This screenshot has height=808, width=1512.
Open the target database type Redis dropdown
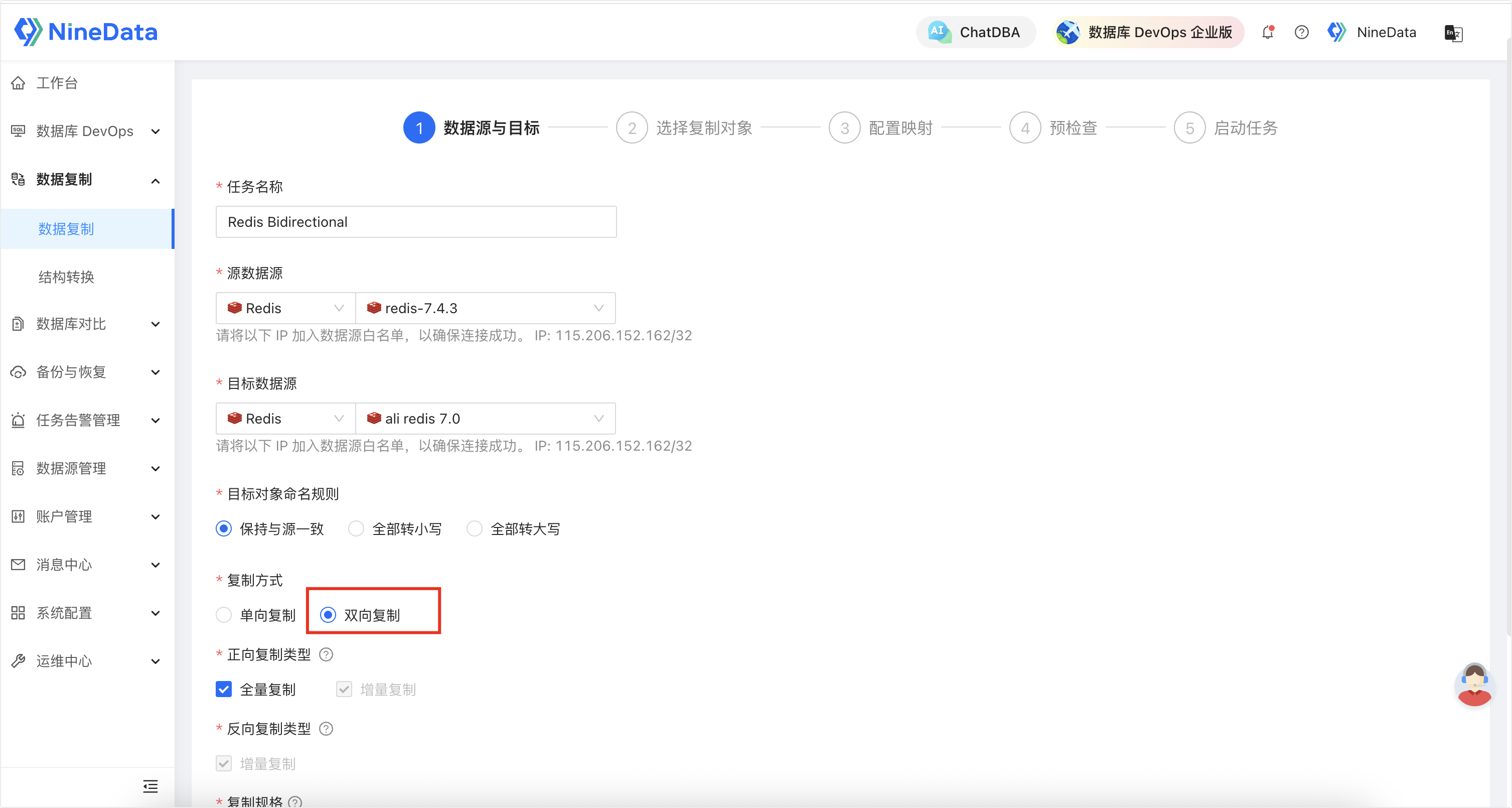(286, 419)
